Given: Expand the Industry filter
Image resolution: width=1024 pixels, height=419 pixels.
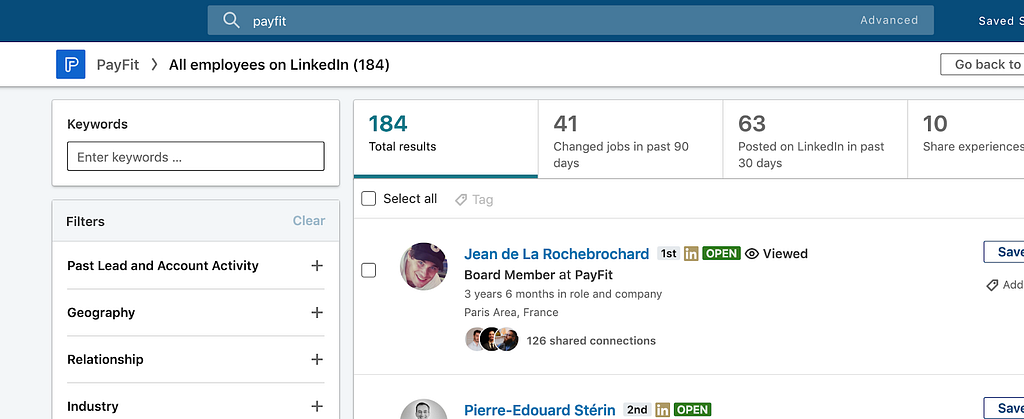Looking at the screenshot, I should click(317, 407).
